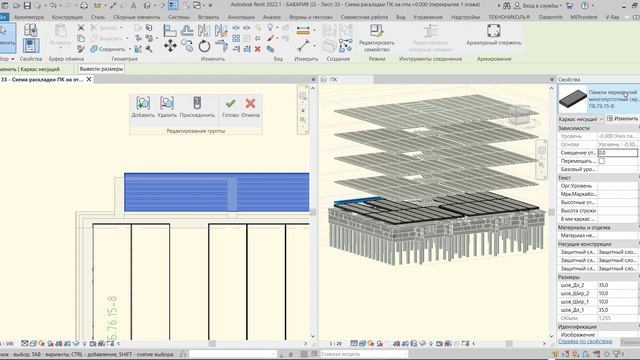The height and width of the screenshot is (360, 640).
Task: Open the Вставить ribbon tab
Action: point(209,17)
